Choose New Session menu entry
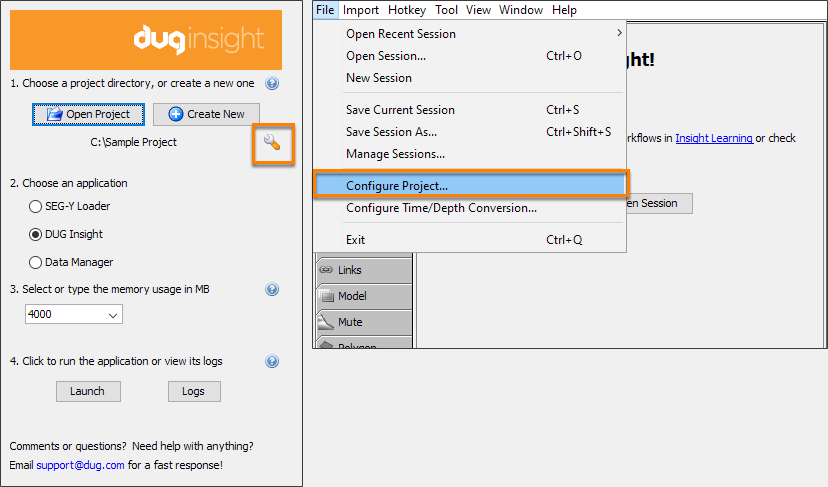 click(x=469, y=78)
